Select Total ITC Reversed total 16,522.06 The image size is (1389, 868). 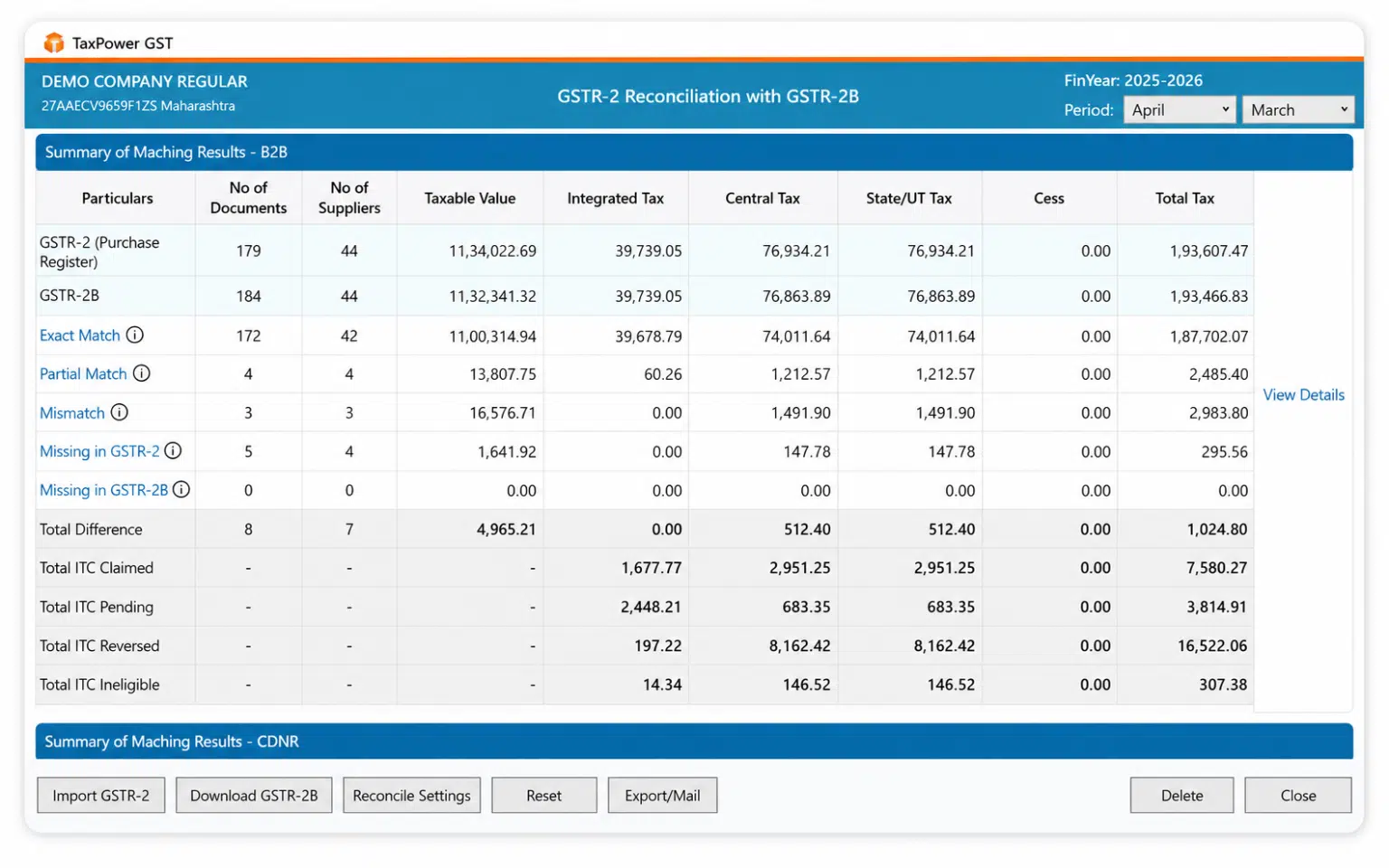(1213, 646)
